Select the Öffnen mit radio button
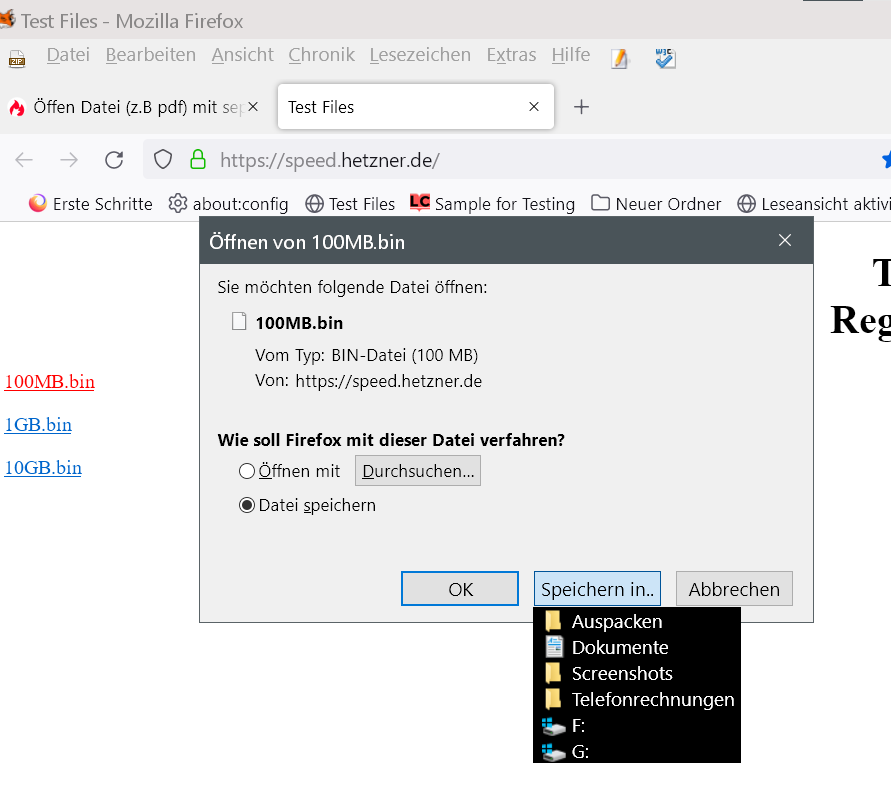 [x=247, y=471]
